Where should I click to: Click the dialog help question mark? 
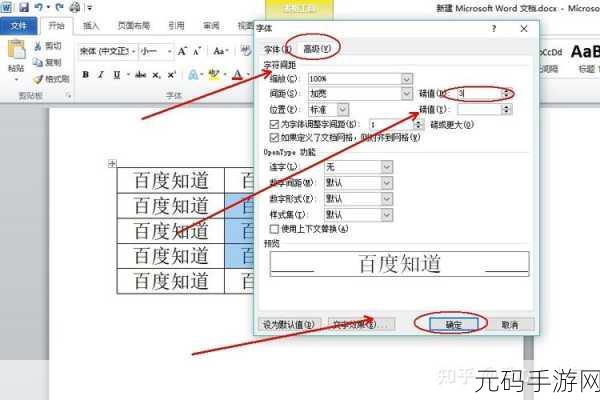[494, 28]
